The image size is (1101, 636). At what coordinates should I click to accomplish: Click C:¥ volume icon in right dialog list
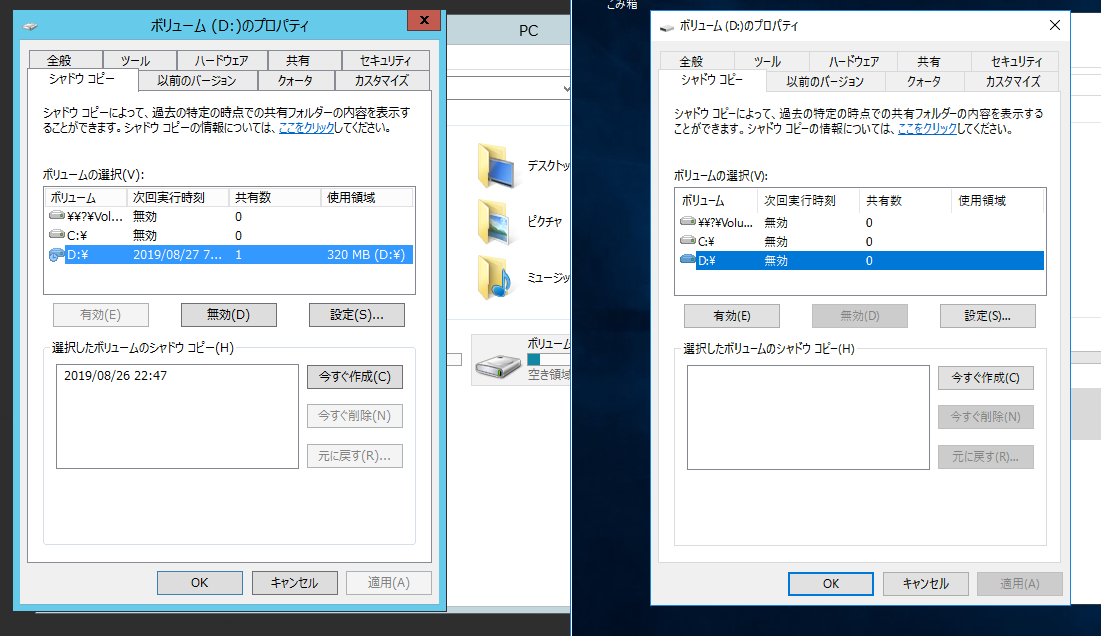[x=687, y=241]
